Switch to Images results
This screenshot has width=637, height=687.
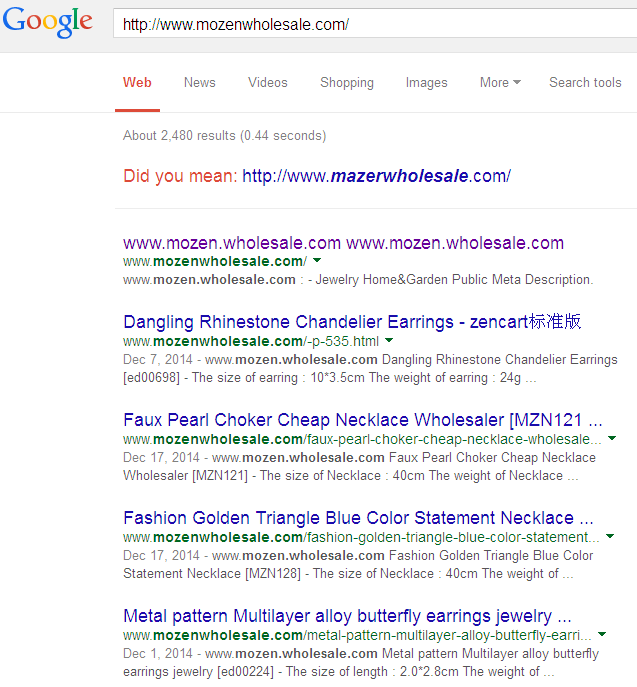[426, 82]
